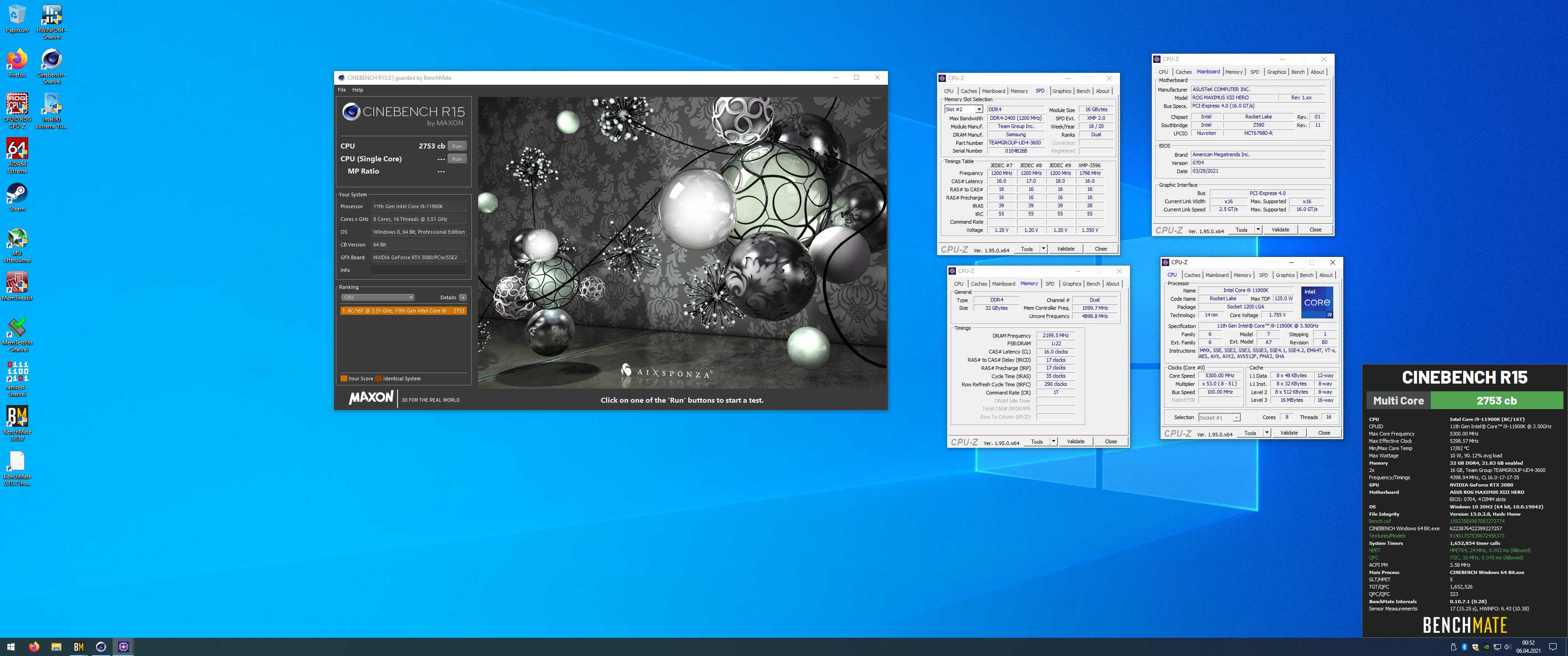Run the CPU (Single Core) test

coord(457,159)
